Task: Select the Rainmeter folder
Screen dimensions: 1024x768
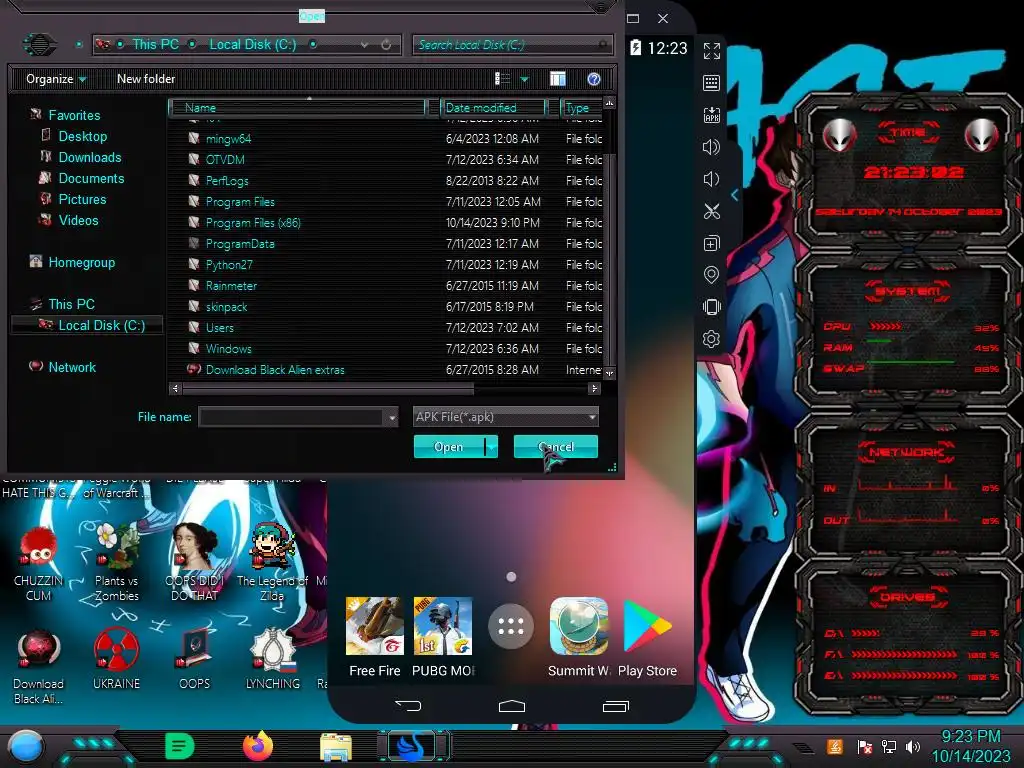Action: [231, 285]
